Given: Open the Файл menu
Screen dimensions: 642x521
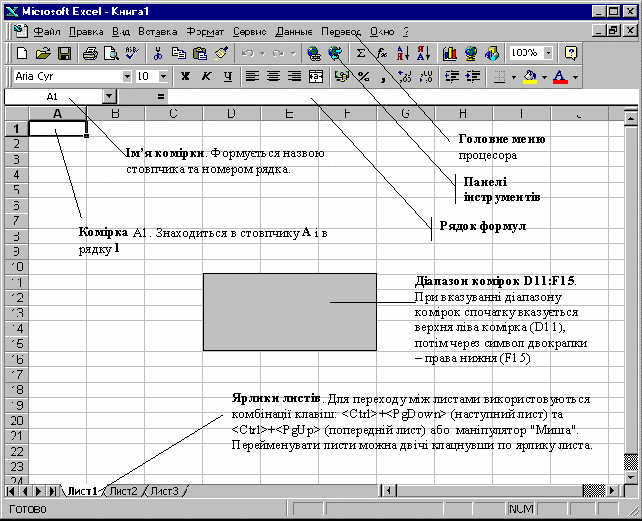Looking at the screenshot, I should click(x=47, y=32).
